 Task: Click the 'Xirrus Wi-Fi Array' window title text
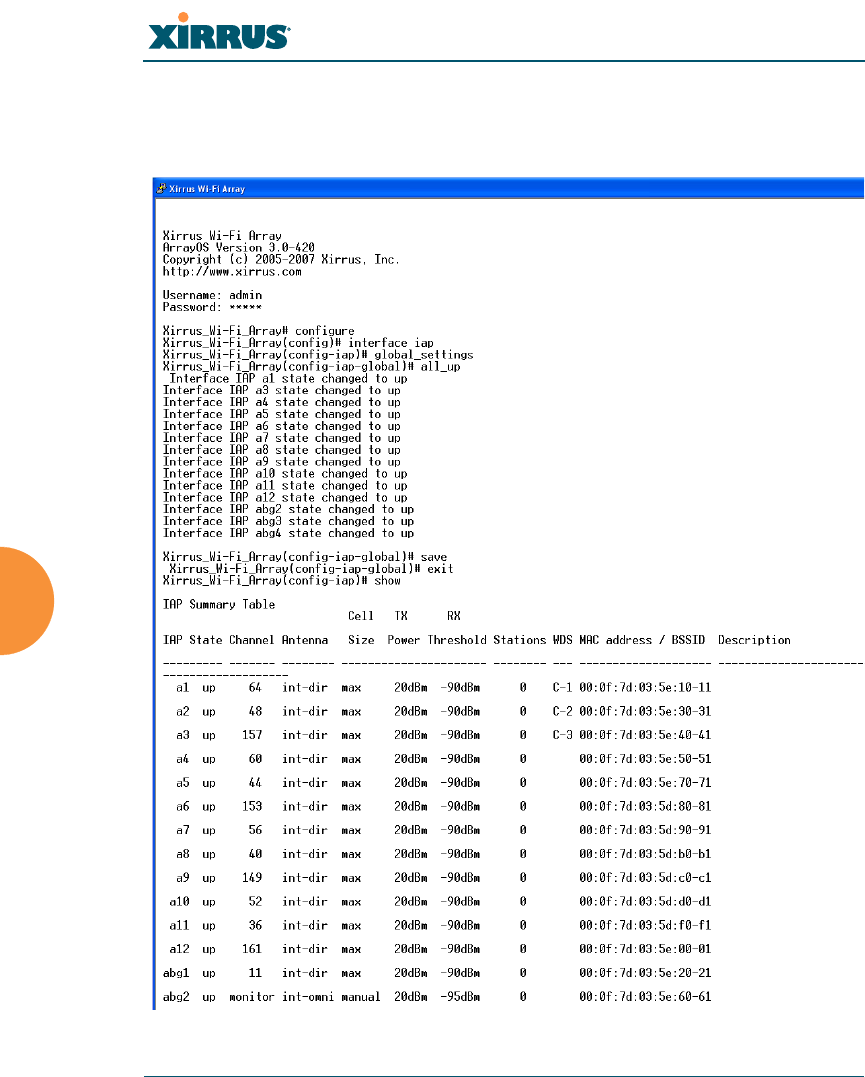click(x=207, y=188)
